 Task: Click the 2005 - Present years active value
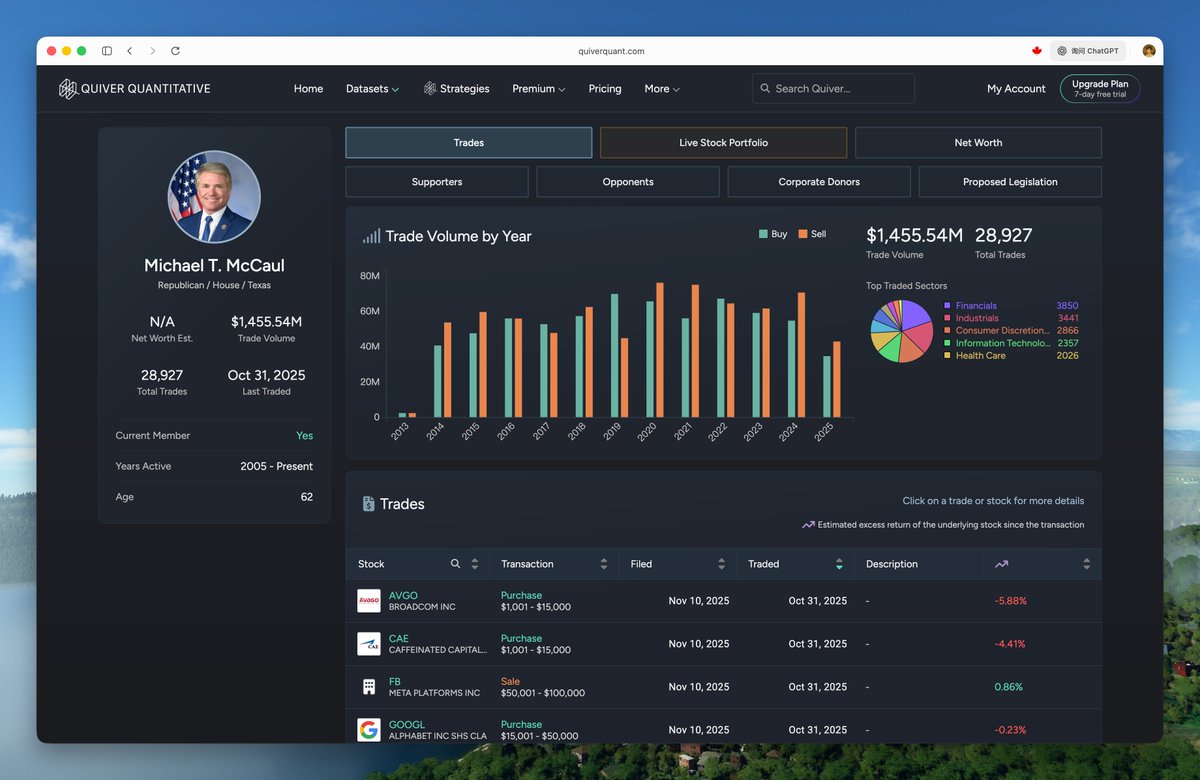277,467
